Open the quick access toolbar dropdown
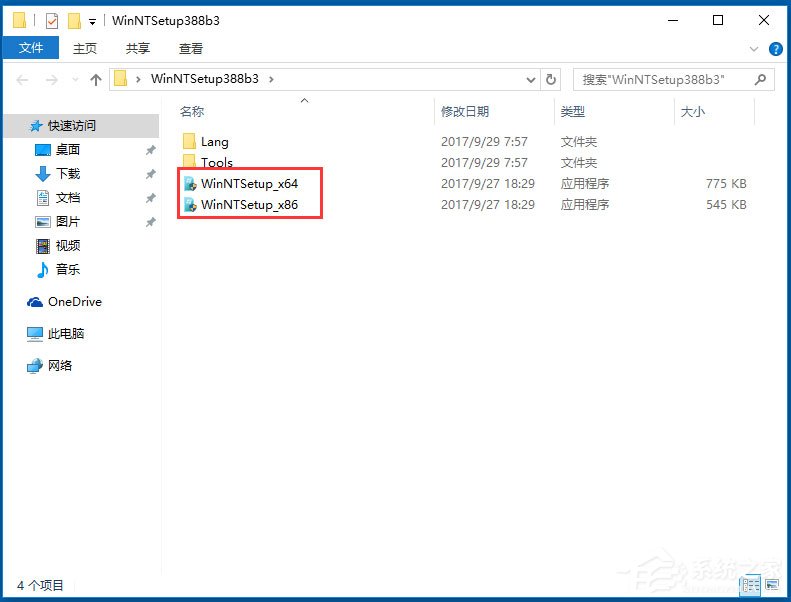 pos(92,21)
